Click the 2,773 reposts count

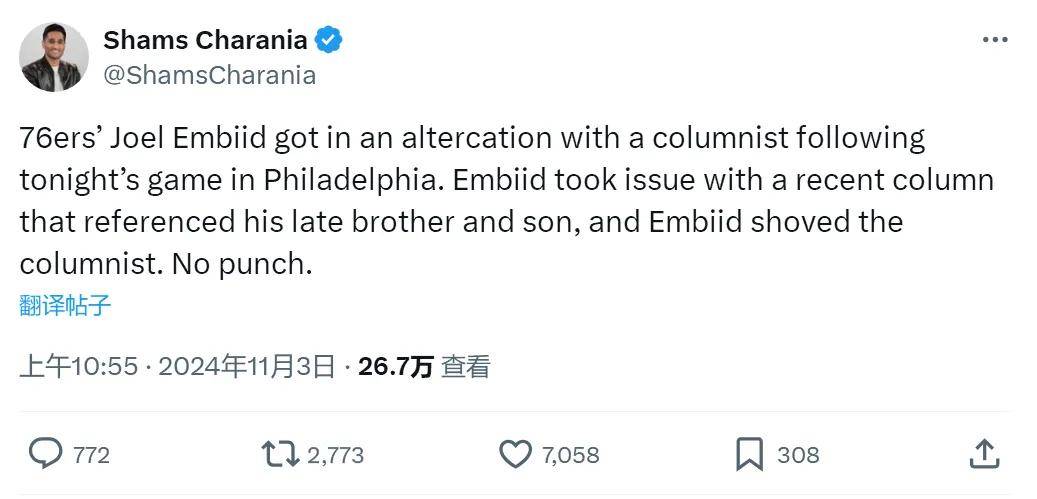pos(335,455)
